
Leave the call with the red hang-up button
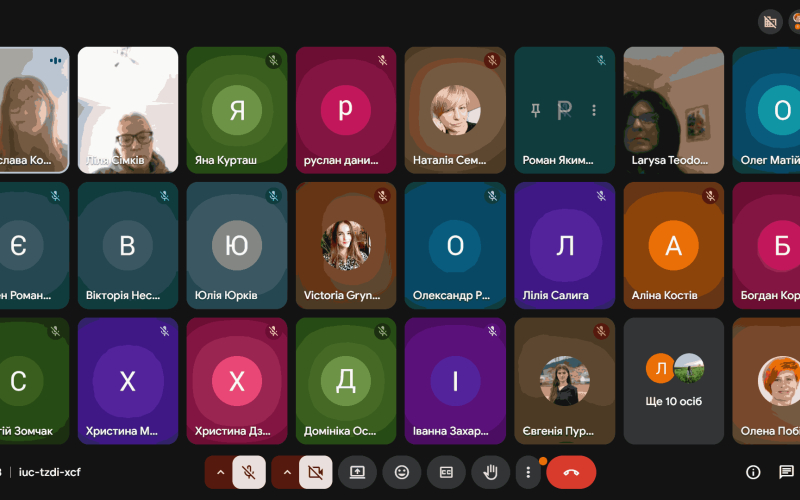point(571,472)
